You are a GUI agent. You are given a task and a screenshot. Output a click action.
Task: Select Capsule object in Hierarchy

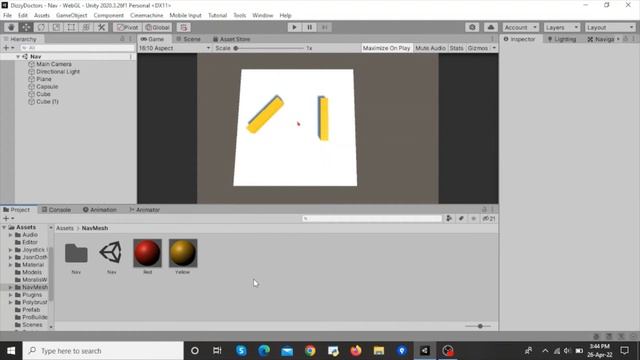coord(47,87)
